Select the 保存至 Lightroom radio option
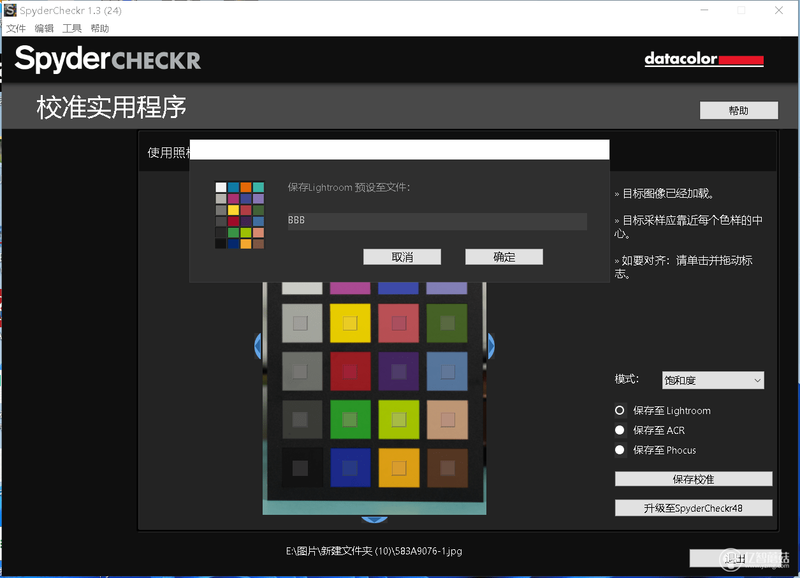Image resolution: width=800 pixels, height=578 pixels. point(620,410)
